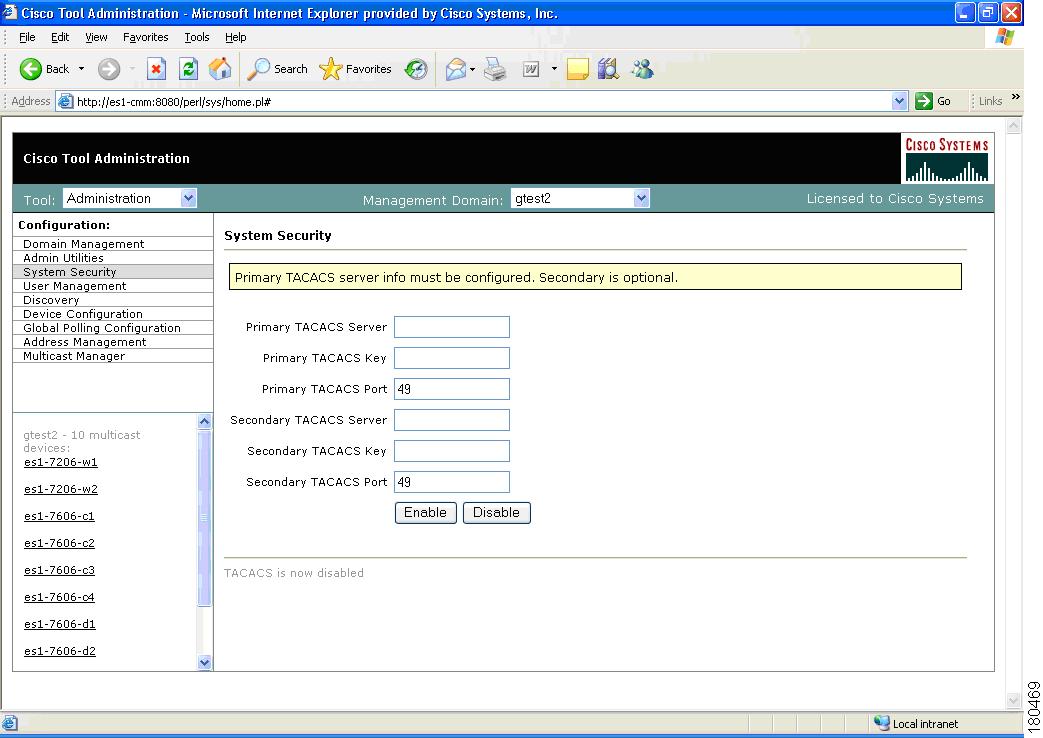Open device es1-7606-c2
The width and height of the screenshot is (1043, 738).
point(59,543)
